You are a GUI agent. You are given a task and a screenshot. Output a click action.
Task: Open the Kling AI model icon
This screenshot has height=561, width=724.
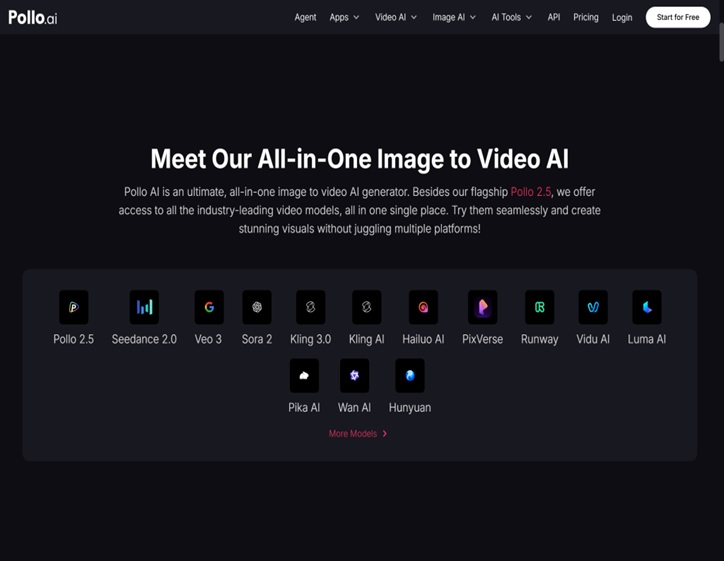point(367,307)
